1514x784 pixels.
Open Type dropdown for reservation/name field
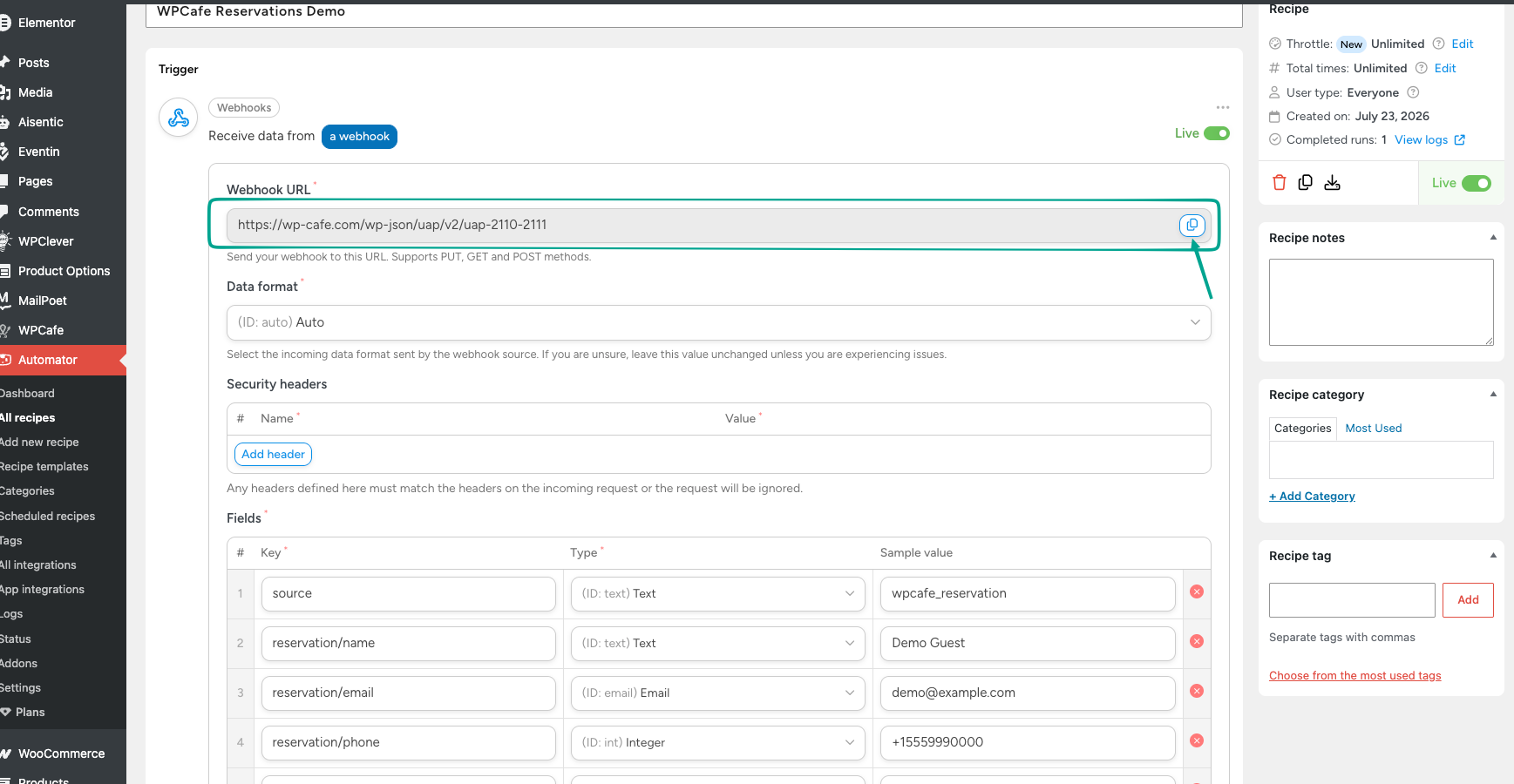pos(718,644)
